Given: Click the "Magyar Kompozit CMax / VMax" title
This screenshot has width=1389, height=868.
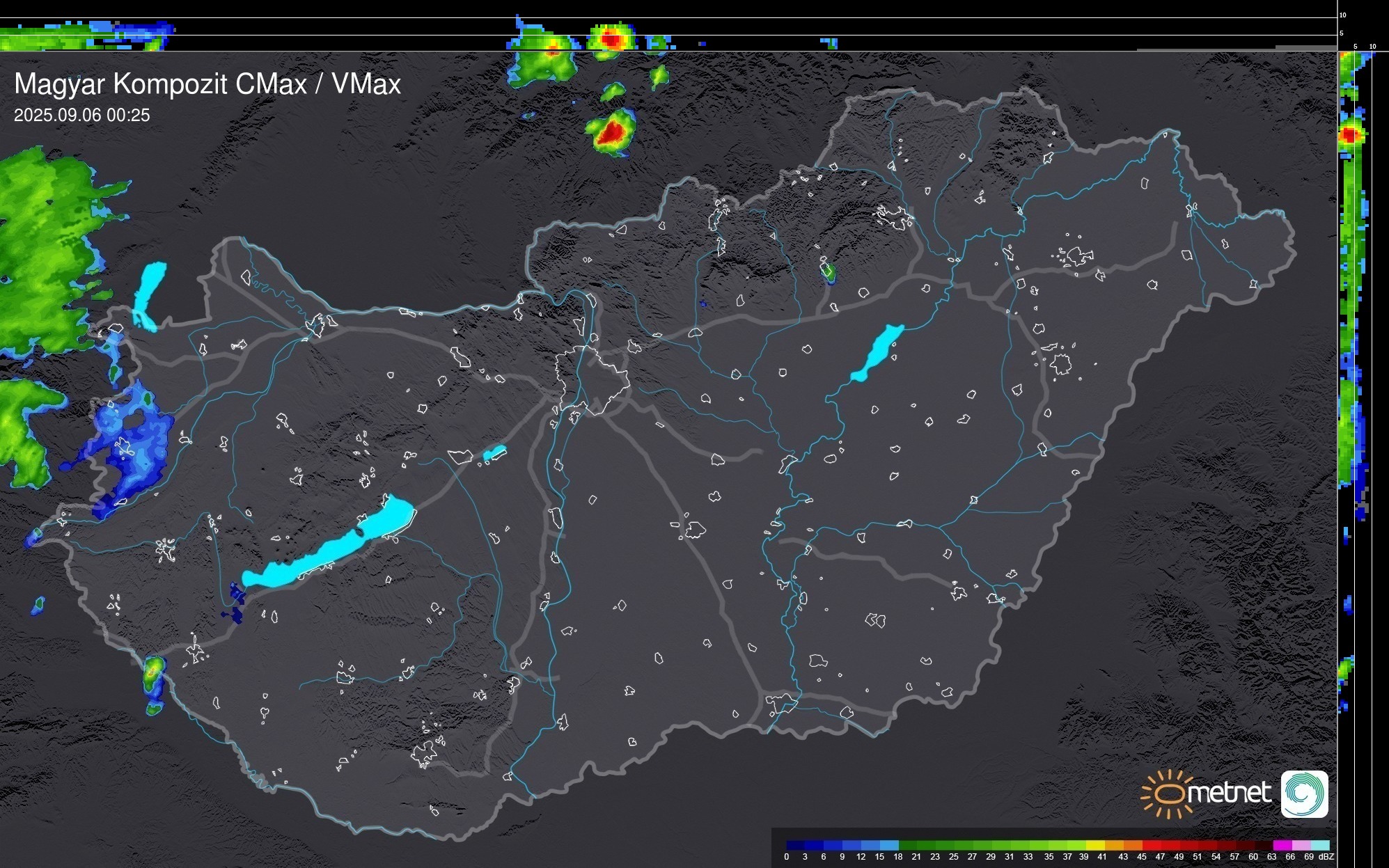Looking at the screenshot, I should (207, 84).
